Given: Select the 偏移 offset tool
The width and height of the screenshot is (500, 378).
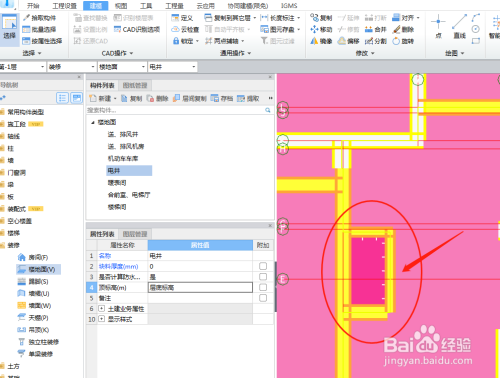Looking at the screenshot, I should click(348, 41).
